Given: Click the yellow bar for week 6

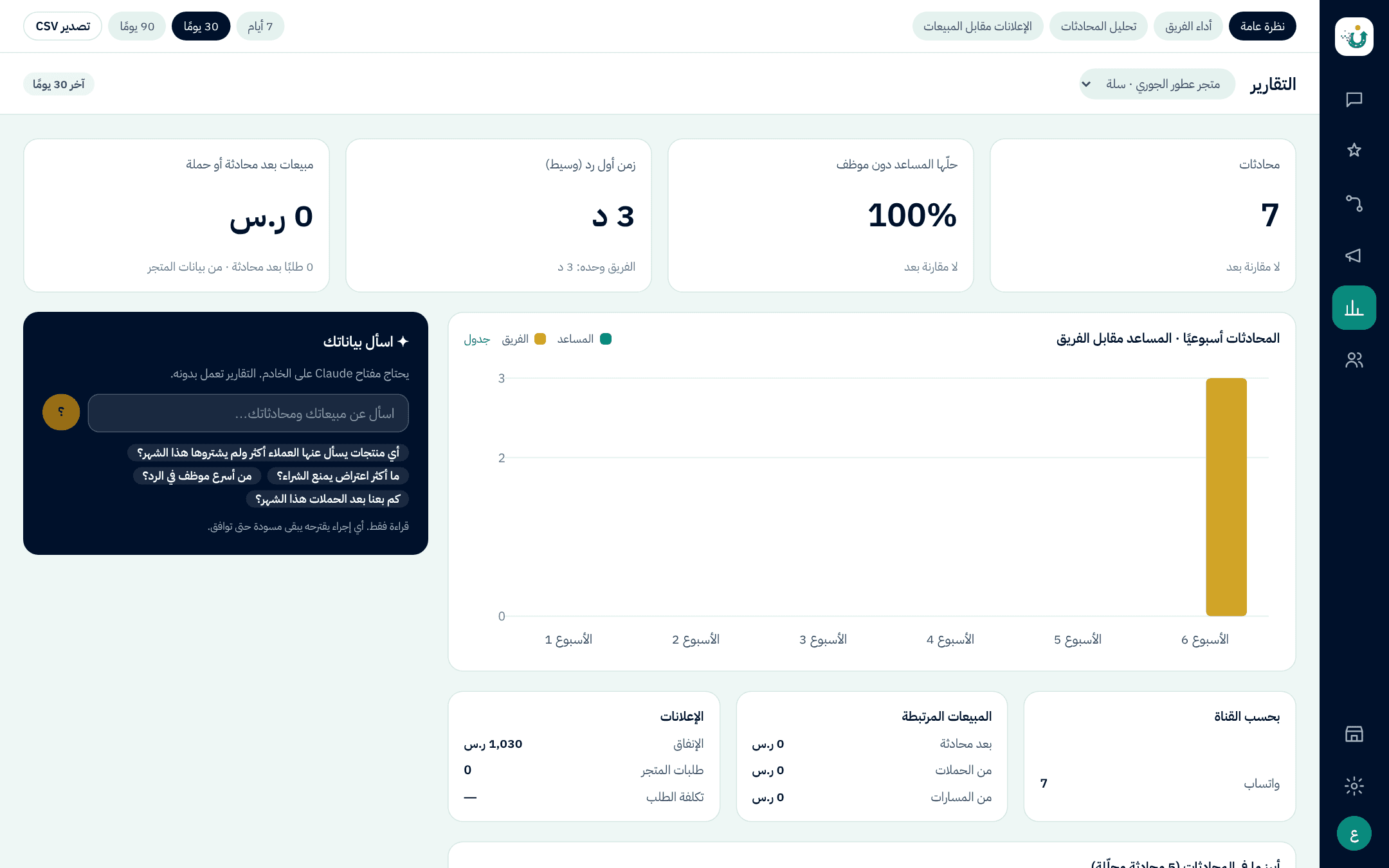Looking at the screenshot, I should pyautogui.click(x=1226, y=497).
